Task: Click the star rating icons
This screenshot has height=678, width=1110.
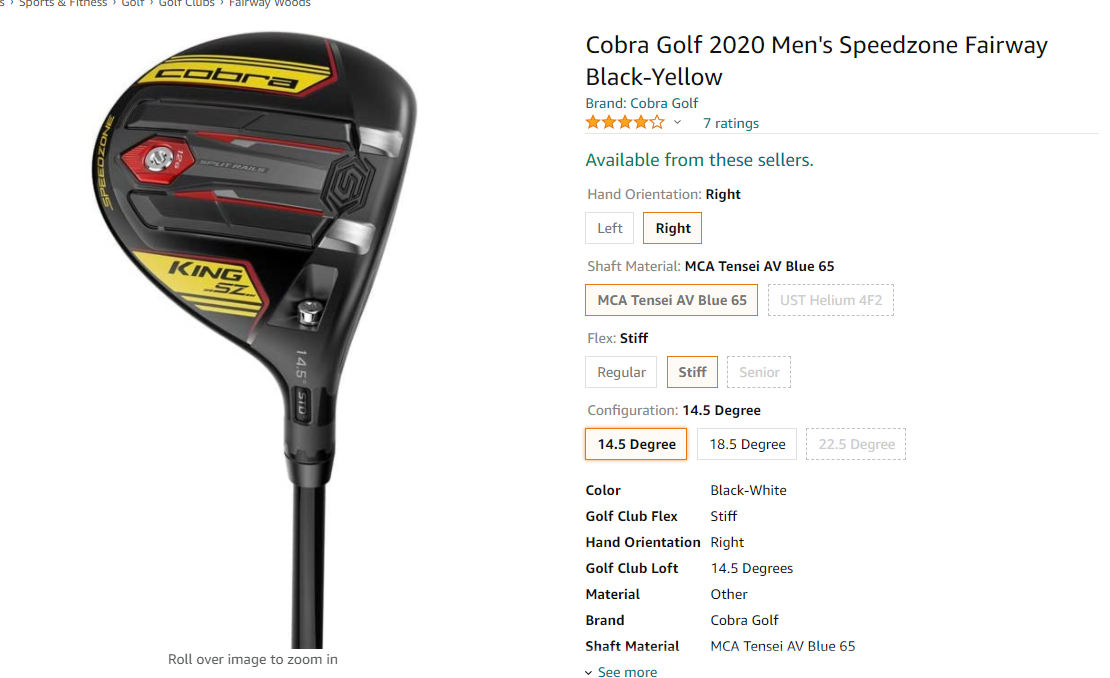Action: pyautogui.click(x=625, y=122)
